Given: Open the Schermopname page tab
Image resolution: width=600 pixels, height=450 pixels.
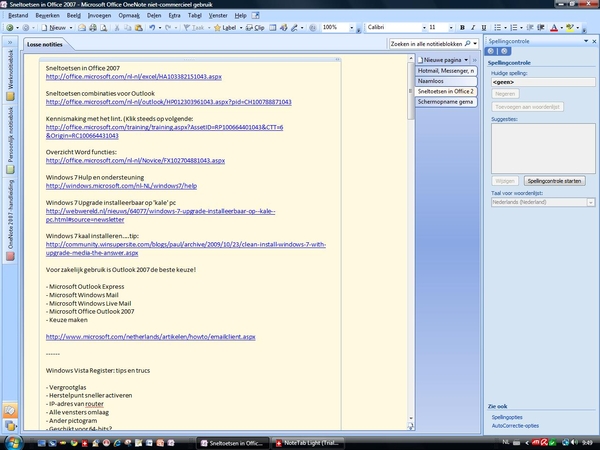Looking at the screenshot, I should (x=446, y=102).
